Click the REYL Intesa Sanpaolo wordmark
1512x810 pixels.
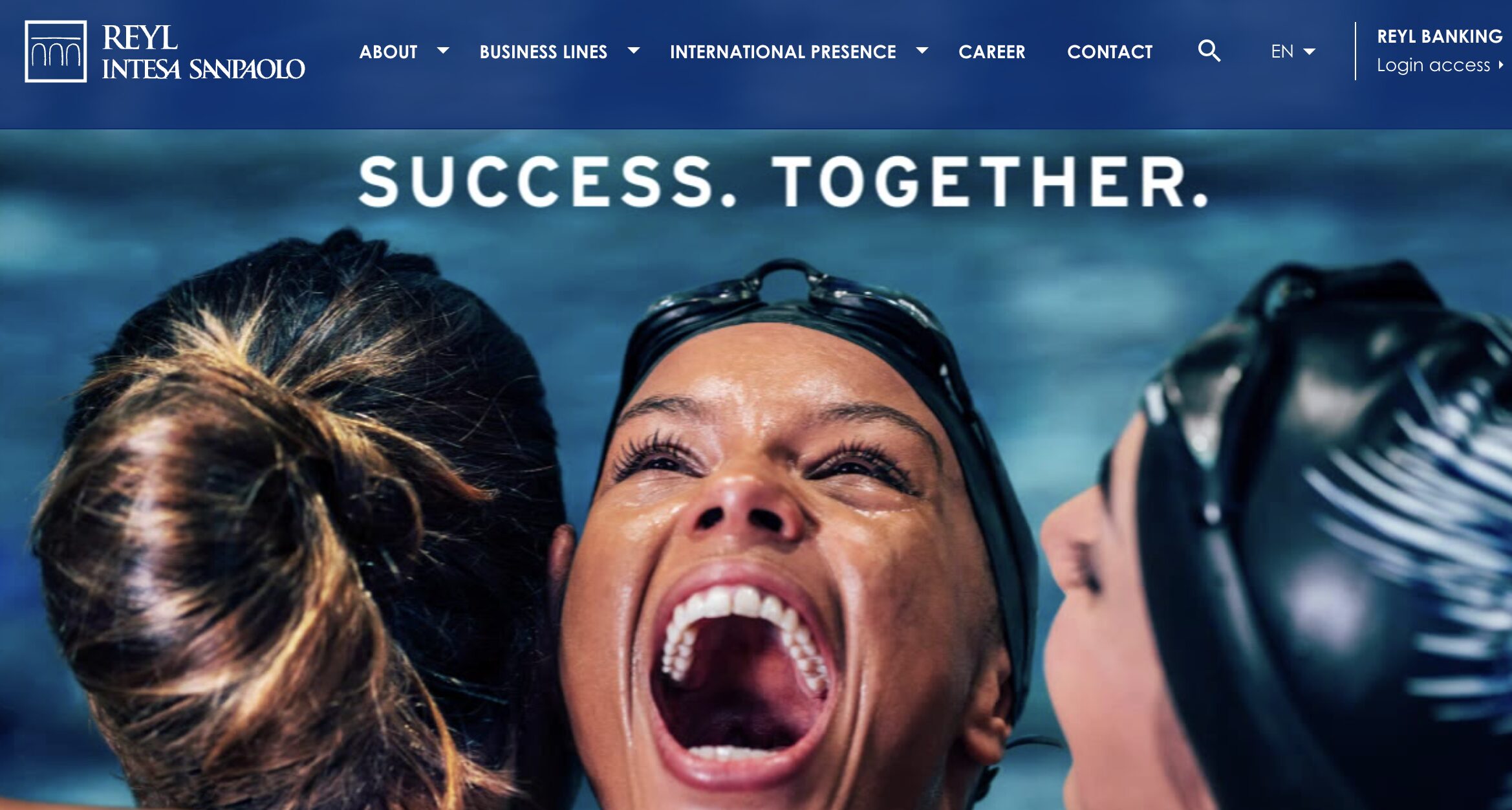203,52
